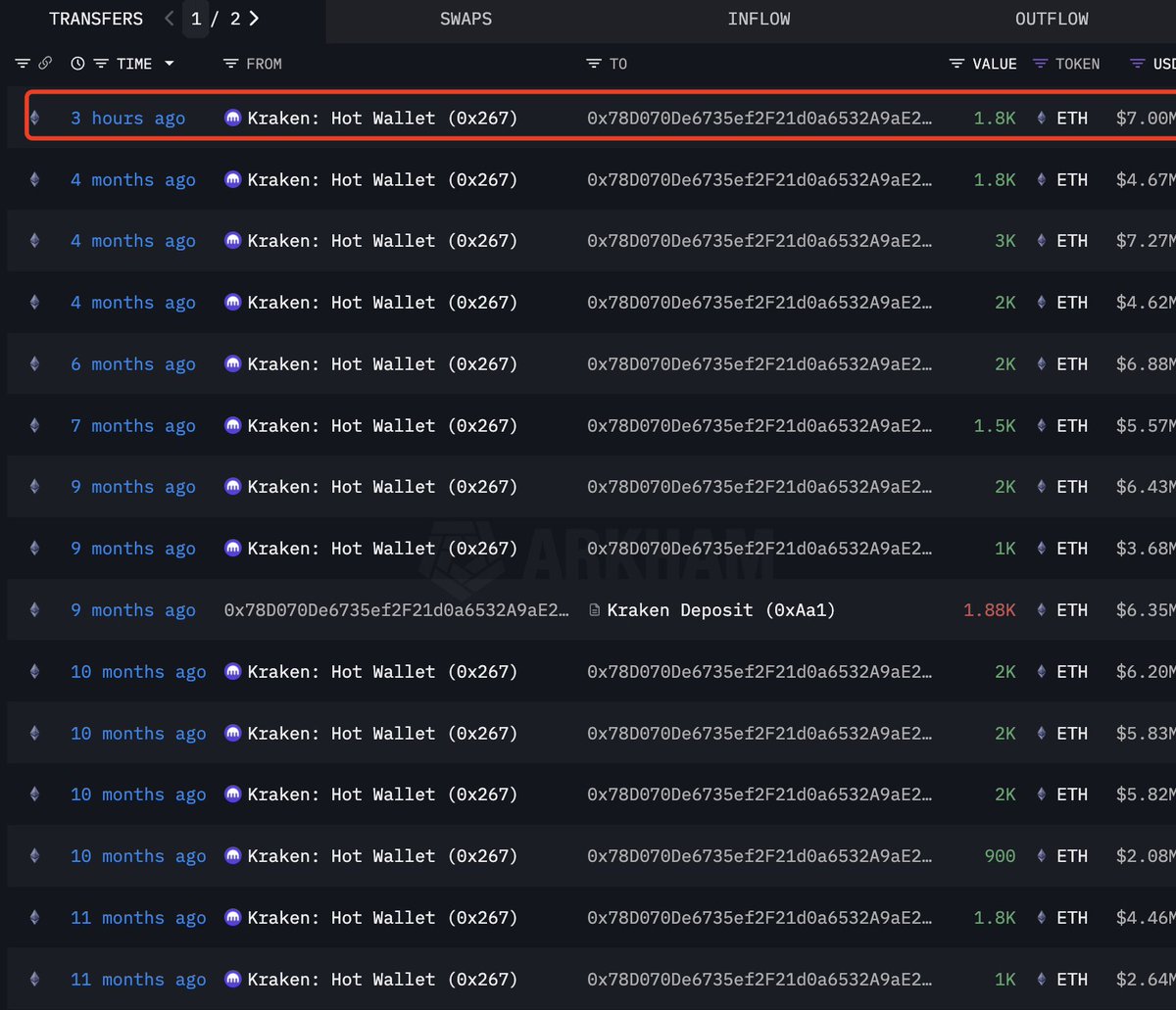Image resolution: width=1176 pixels, height=1010 pixels.
Task: Select the TRANSFERS tab
Action: point(96,19)
